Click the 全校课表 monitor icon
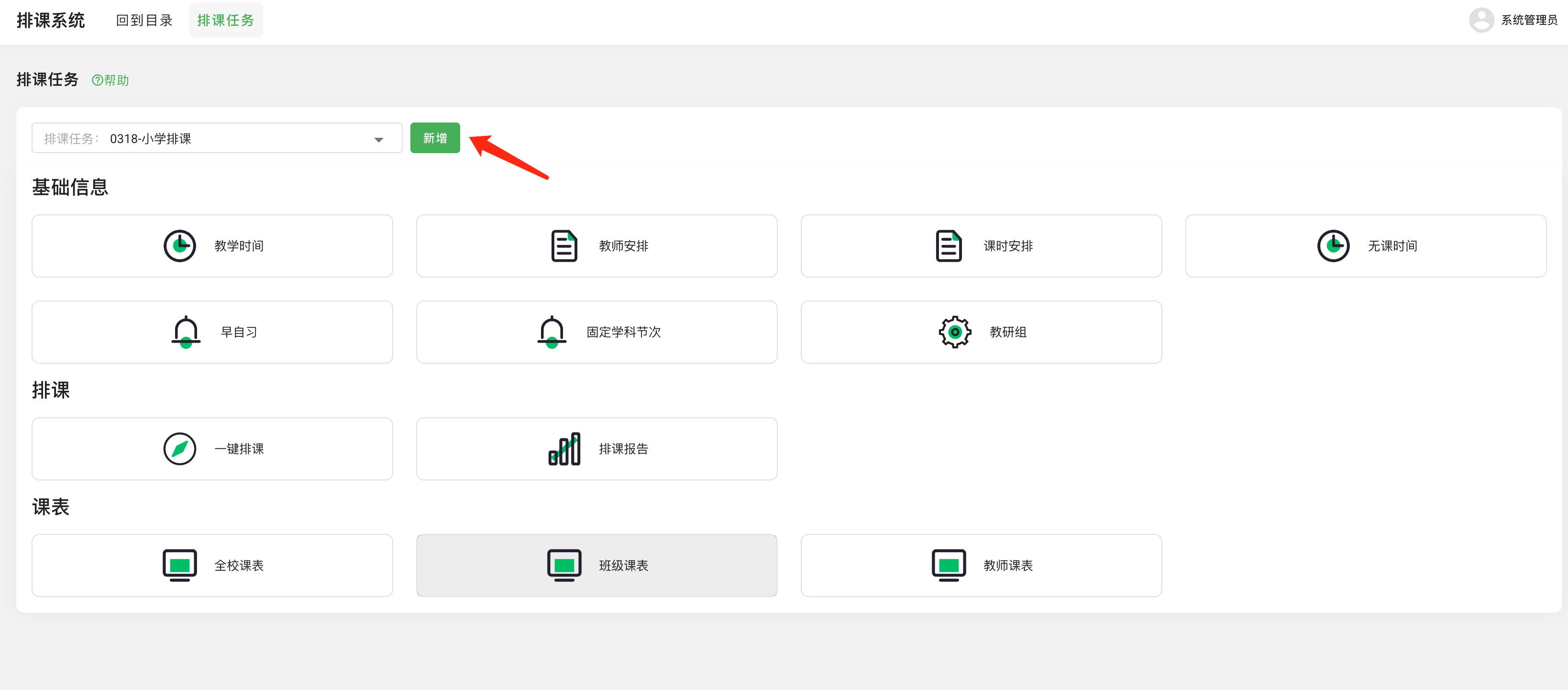Viewport: 1568px width, 690px height. 179,565
